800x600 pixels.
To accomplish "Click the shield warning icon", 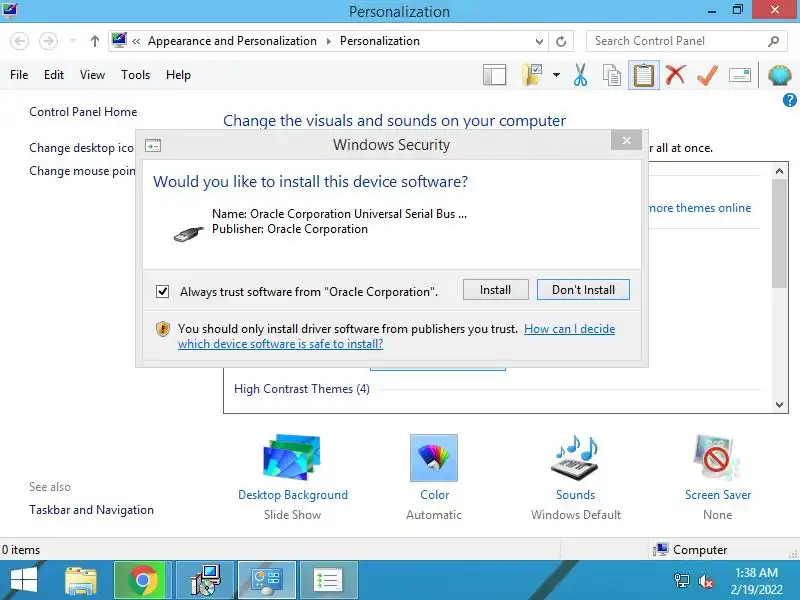I will [163, 329].
